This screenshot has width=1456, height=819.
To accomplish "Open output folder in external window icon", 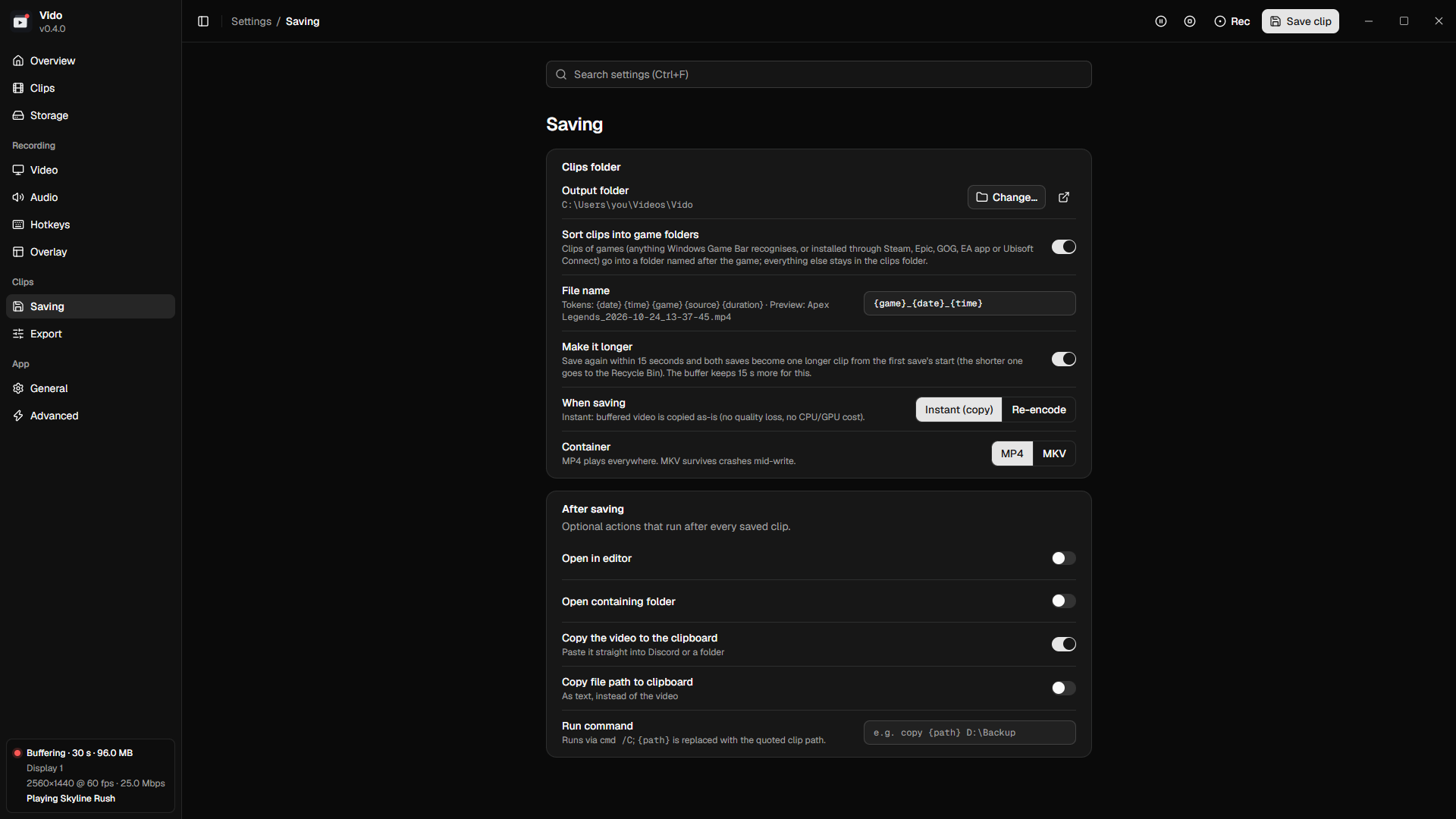I will coord(1064,197).
